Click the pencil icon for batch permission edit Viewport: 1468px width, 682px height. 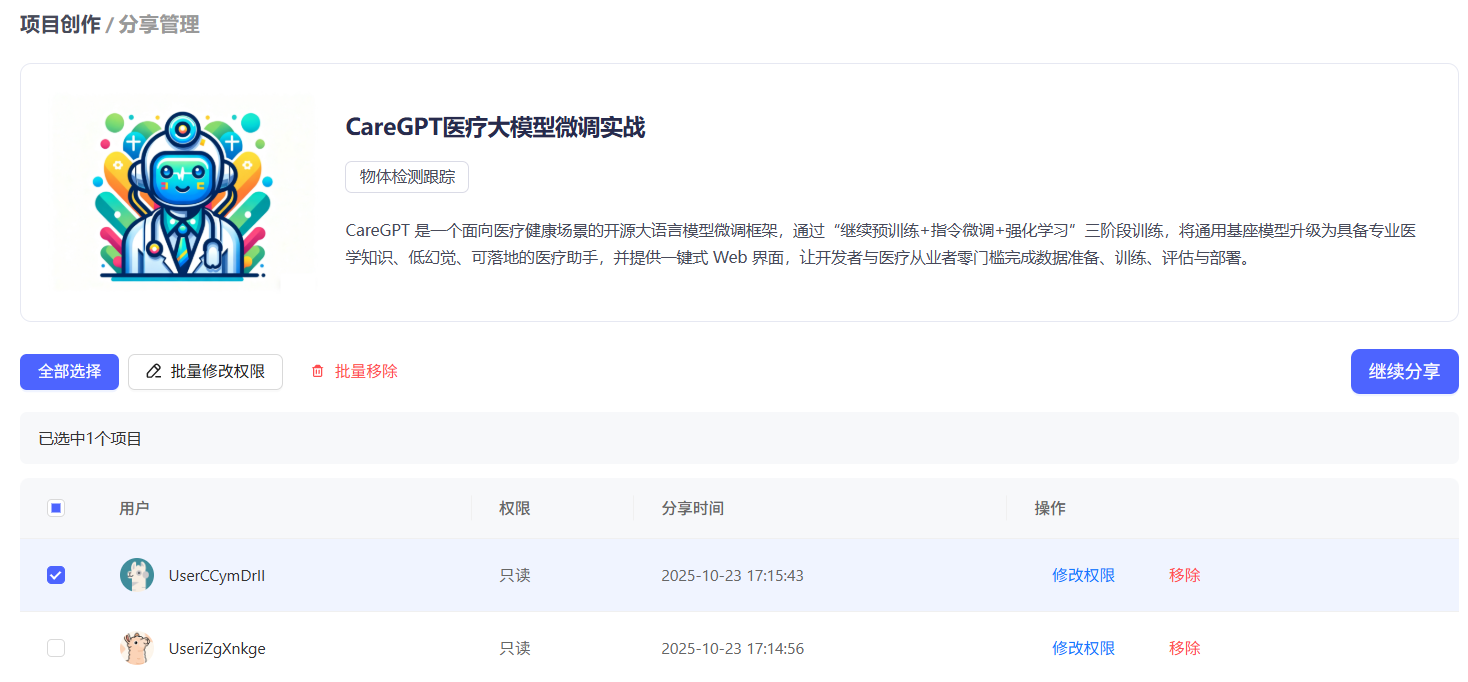coord(153,371)
